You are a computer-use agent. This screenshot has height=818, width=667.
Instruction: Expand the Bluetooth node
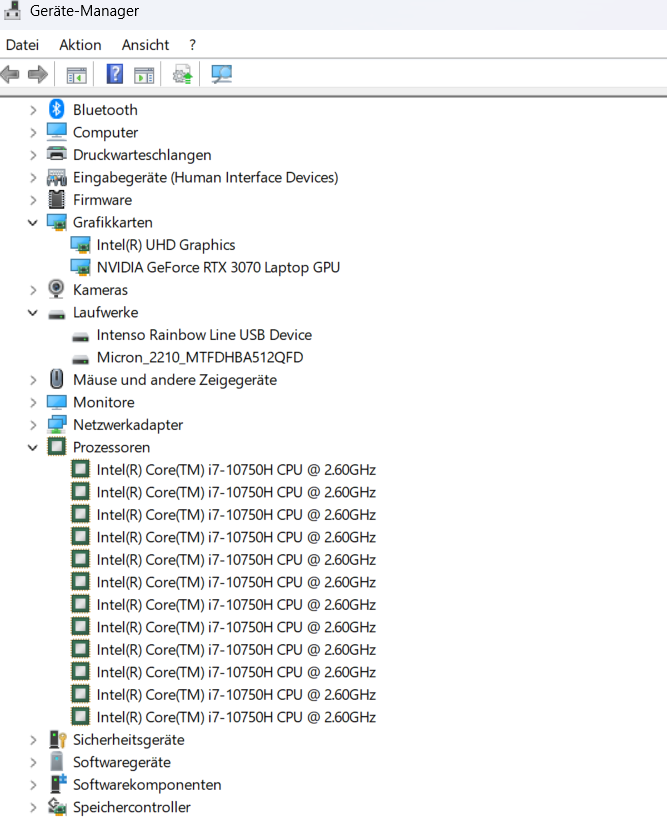33,110
